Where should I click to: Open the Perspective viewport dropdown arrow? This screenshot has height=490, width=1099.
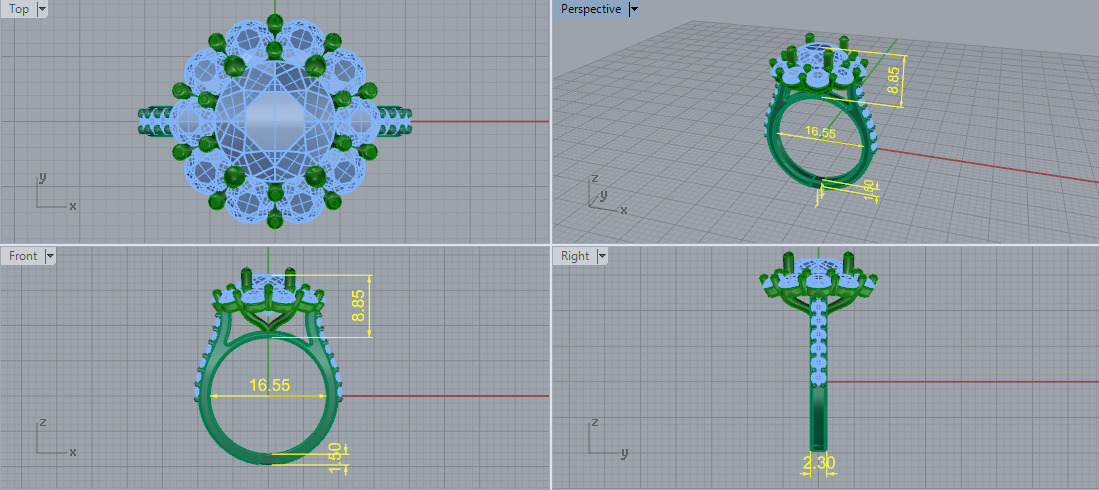(634, 9)
